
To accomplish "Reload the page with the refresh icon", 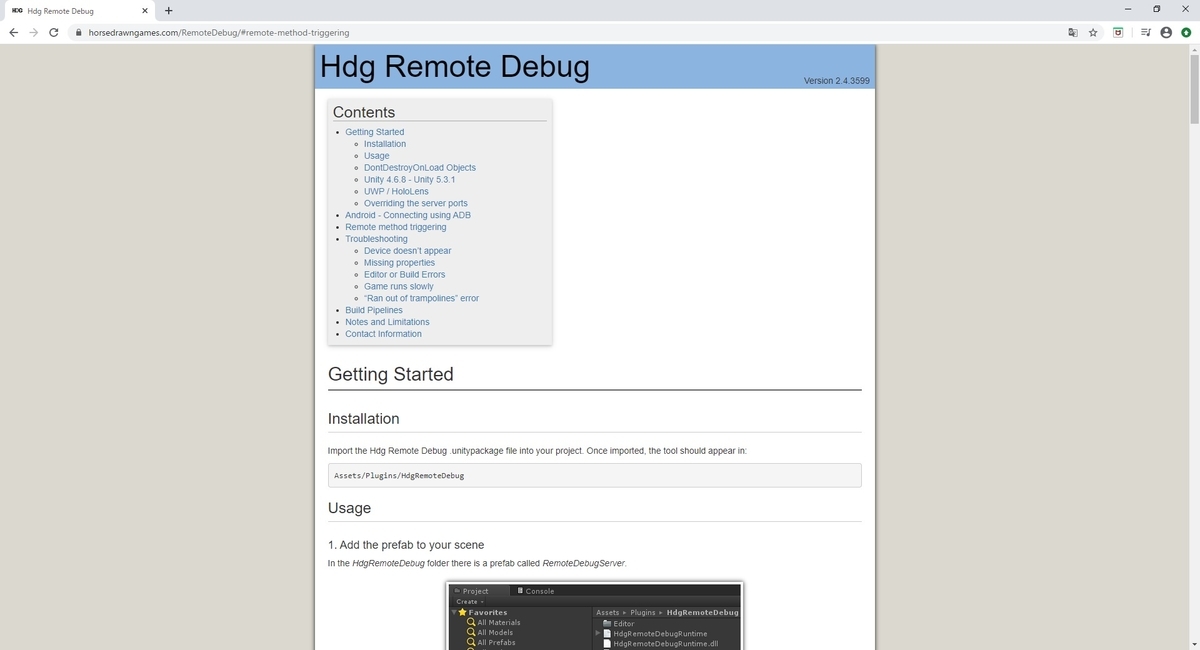I will (55, 32).
